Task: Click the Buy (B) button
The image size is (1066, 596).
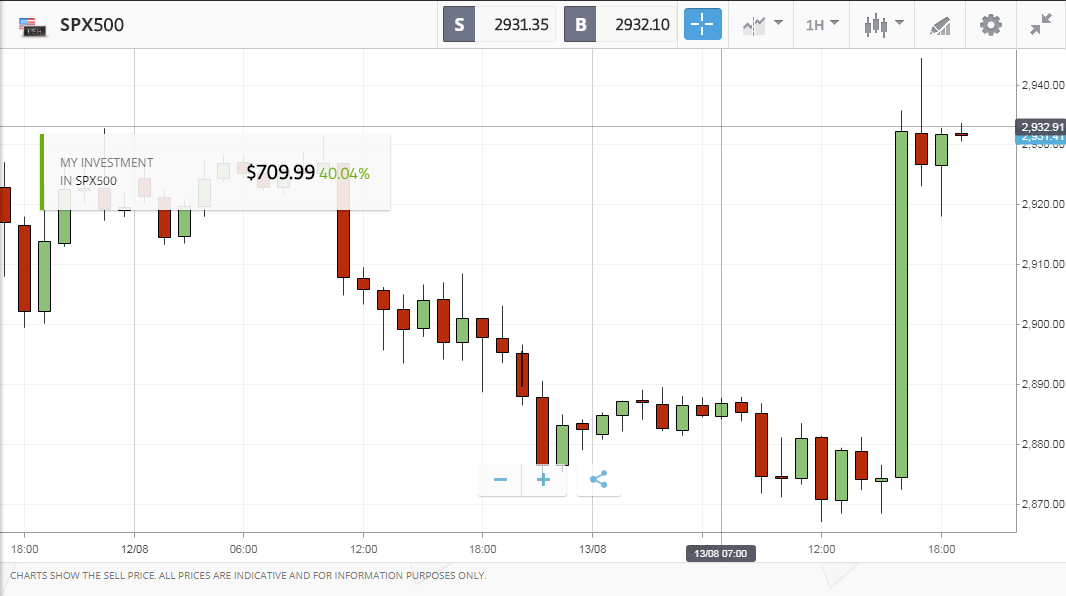Action: click(580, 24)
